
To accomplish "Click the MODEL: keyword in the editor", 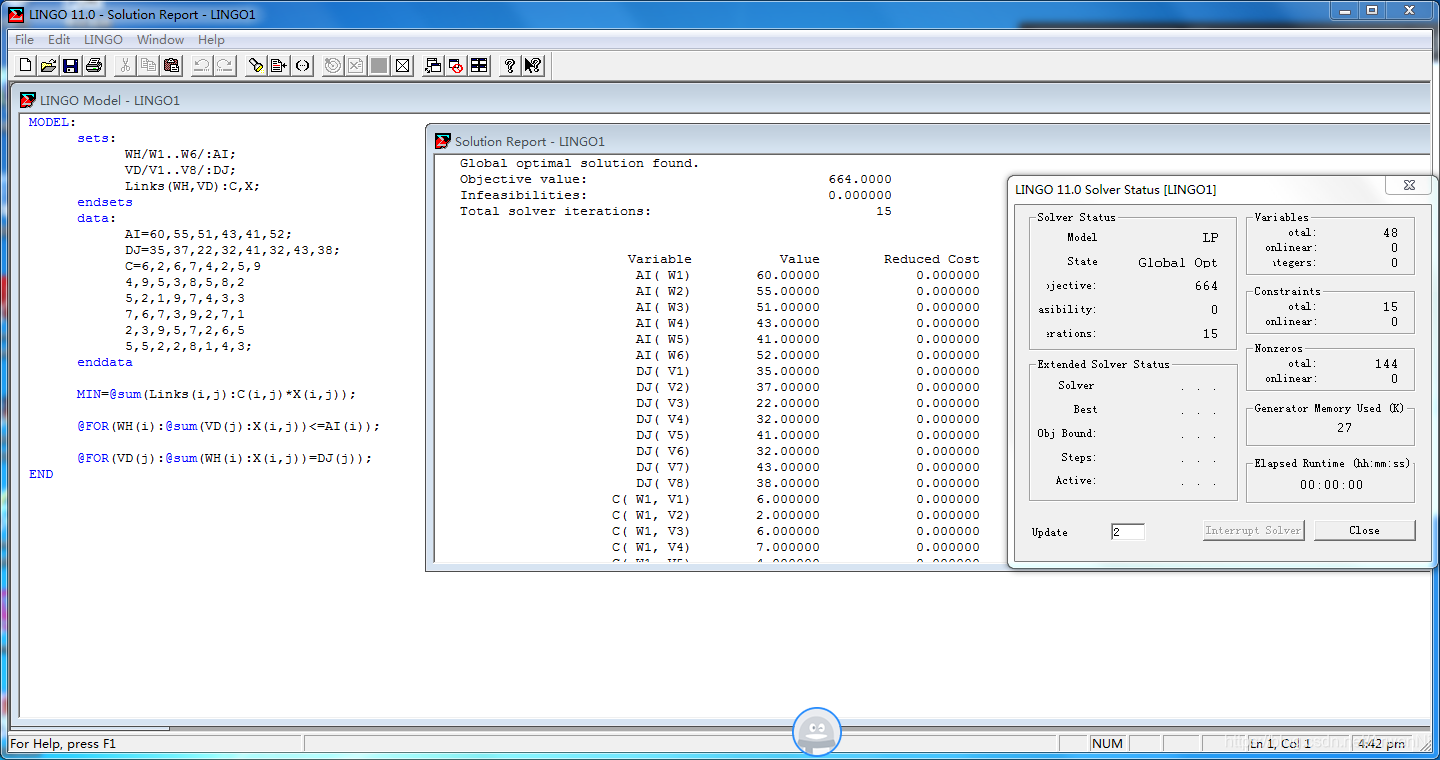I will pos(53,122).
